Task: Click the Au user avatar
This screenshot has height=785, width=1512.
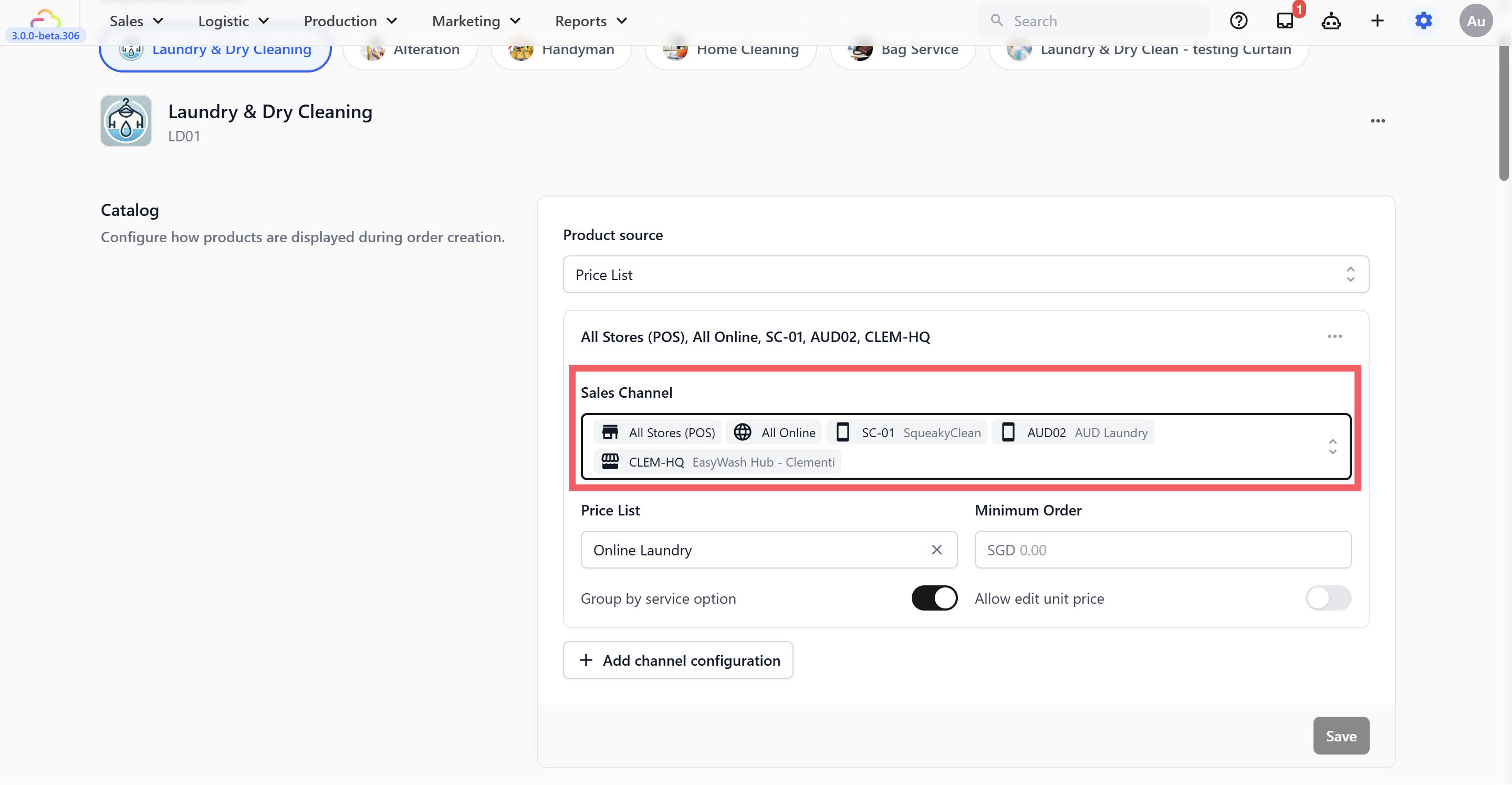Action: coord(1476,21)
